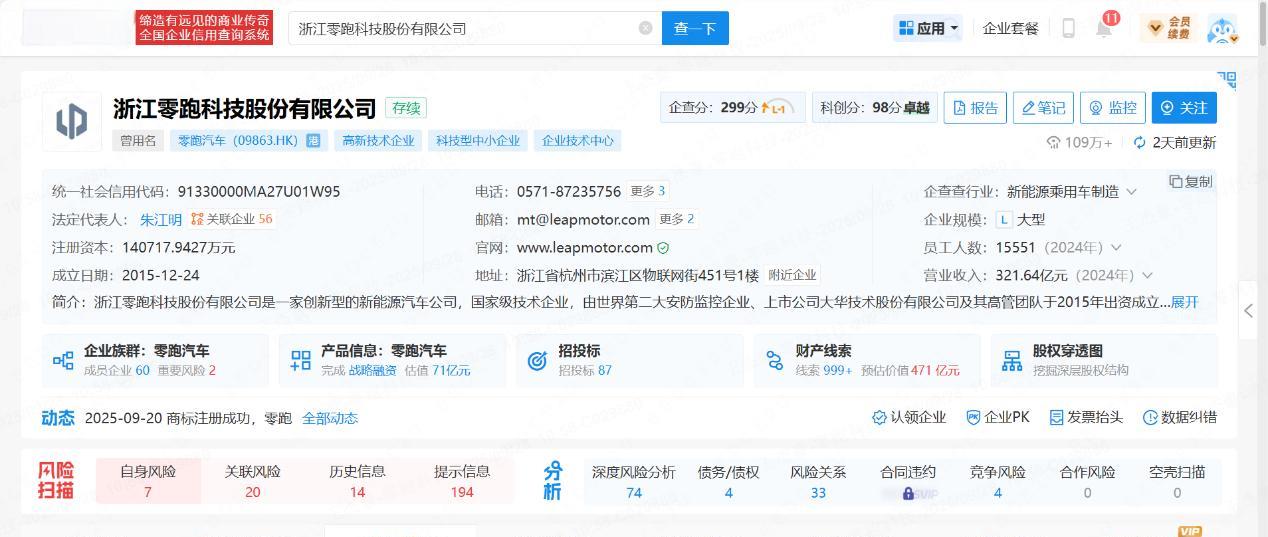Open the 产品信息 零跑汽车 card
Screen dimensions: 1268x537
pos(393,360)
